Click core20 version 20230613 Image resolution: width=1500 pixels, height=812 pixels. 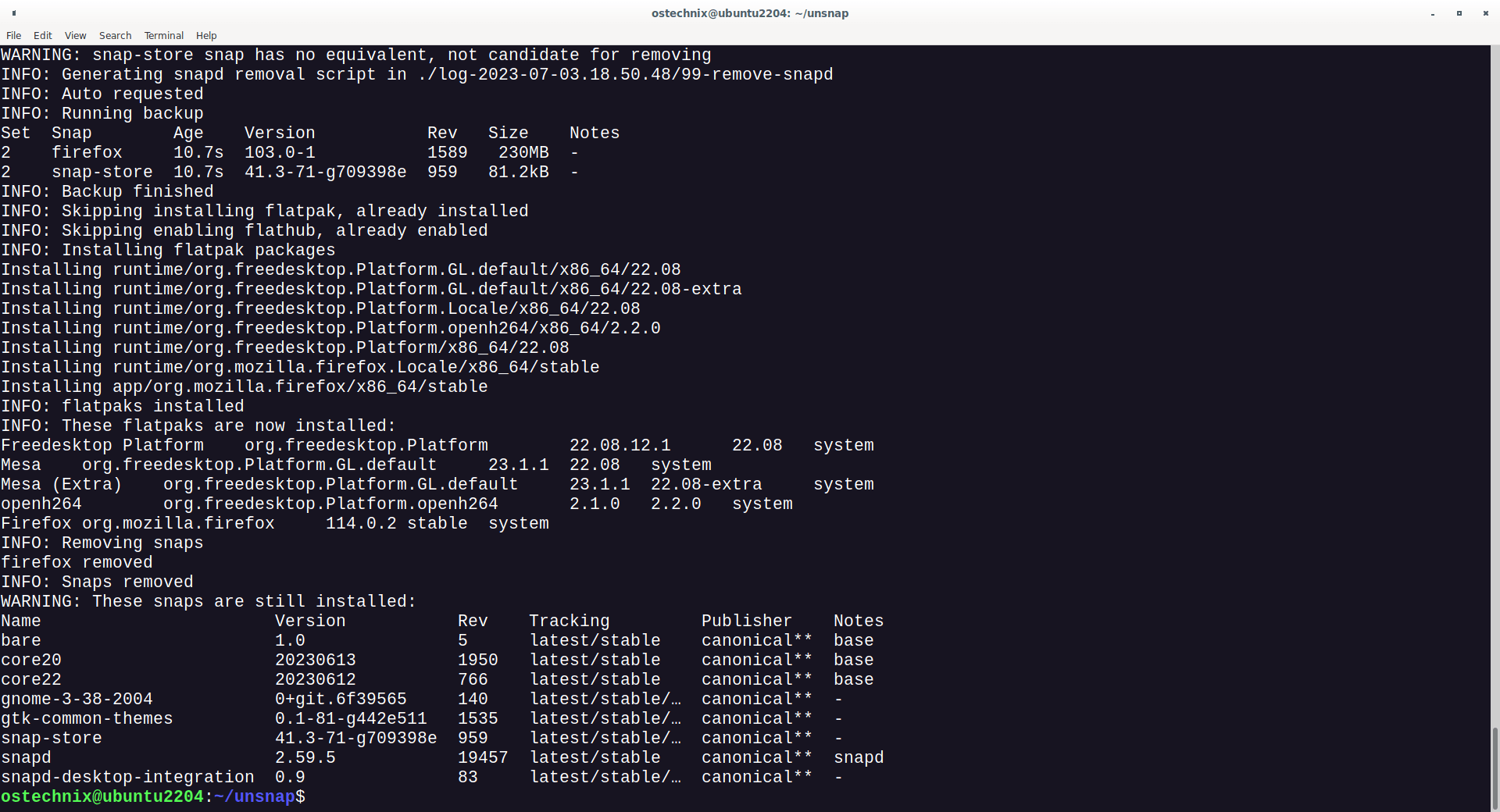(x=316, y=660)
